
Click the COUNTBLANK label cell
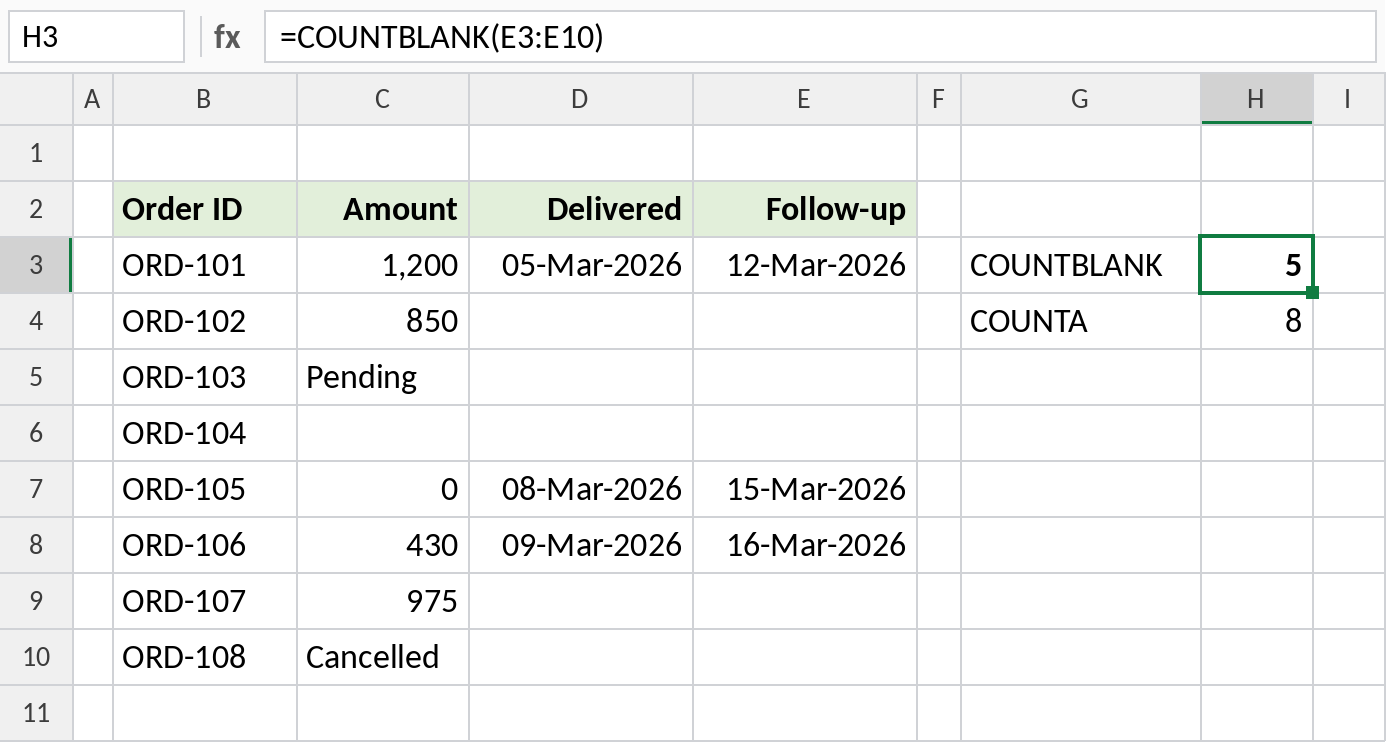pos(1081,265)
